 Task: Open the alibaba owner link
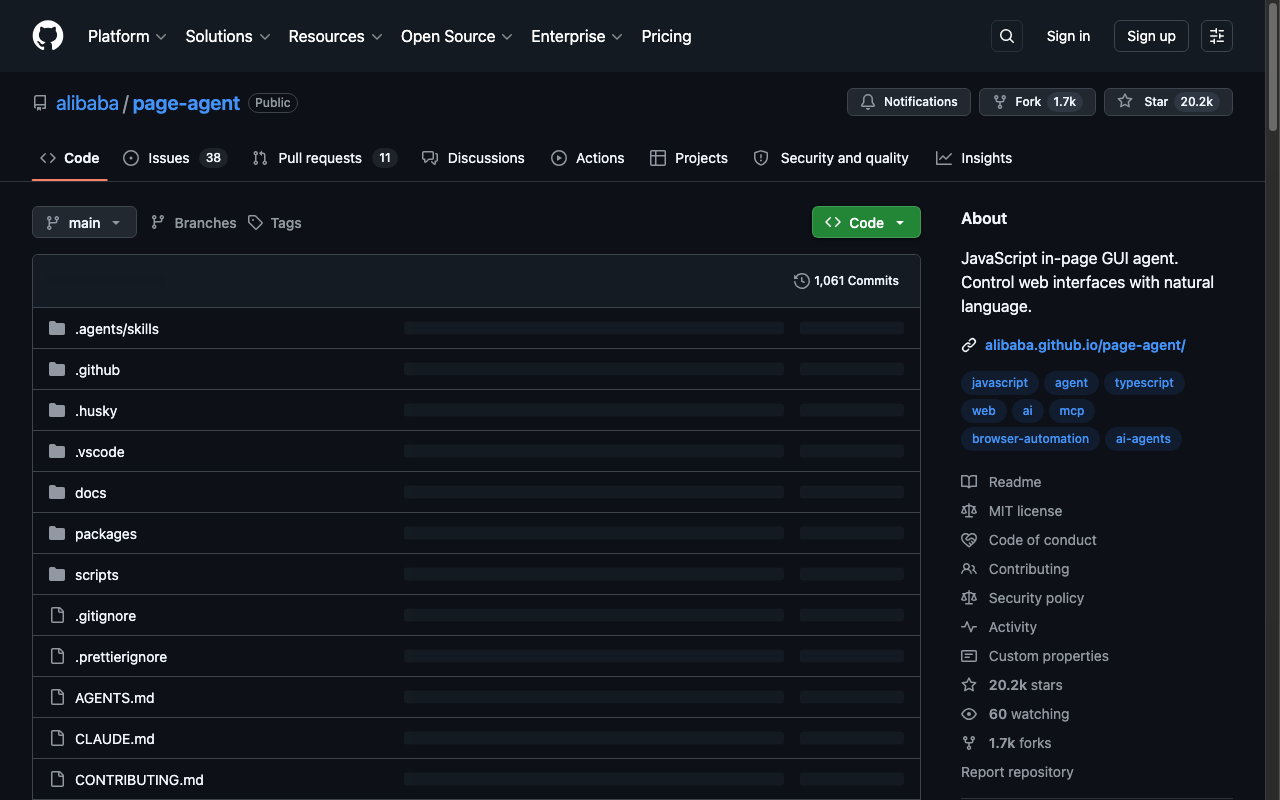(x=87, y=103)
